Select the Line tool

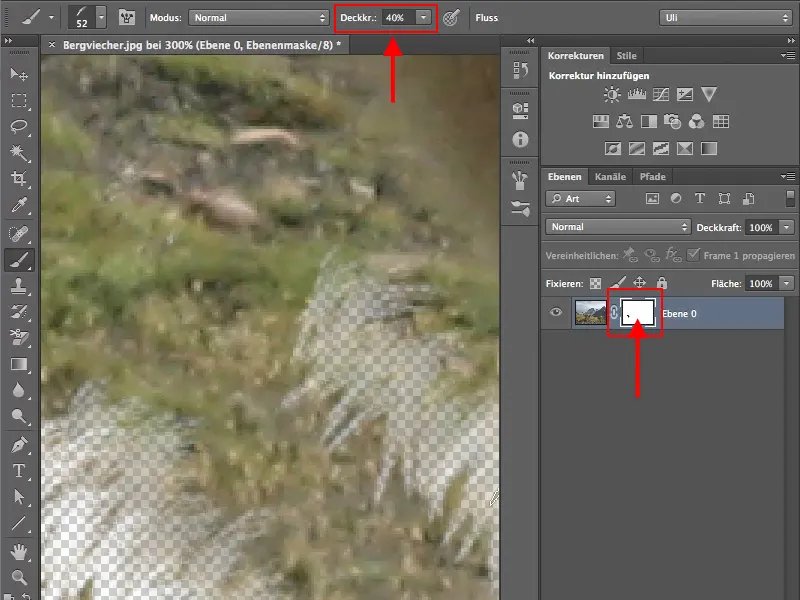[19, 523]
